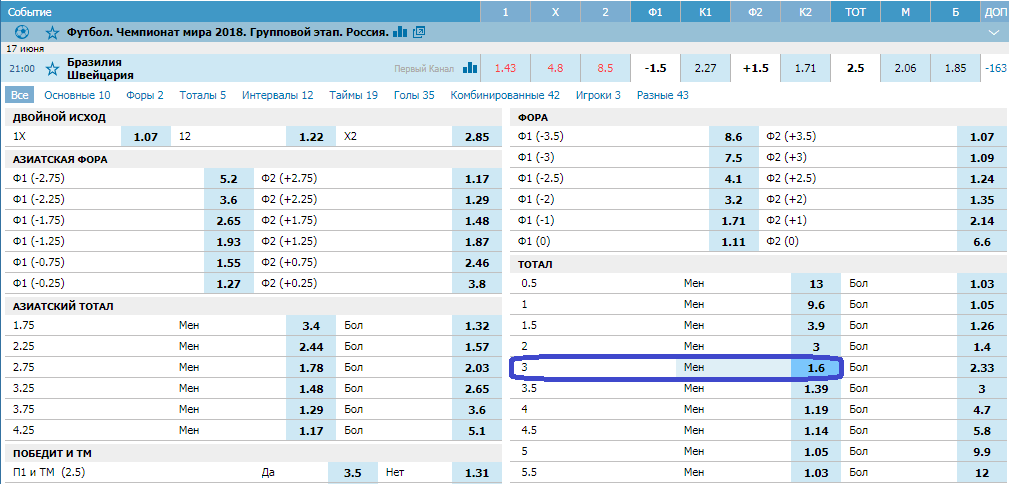
Task: Select double chance X2 at 2.85
Action: pos(477,136)
